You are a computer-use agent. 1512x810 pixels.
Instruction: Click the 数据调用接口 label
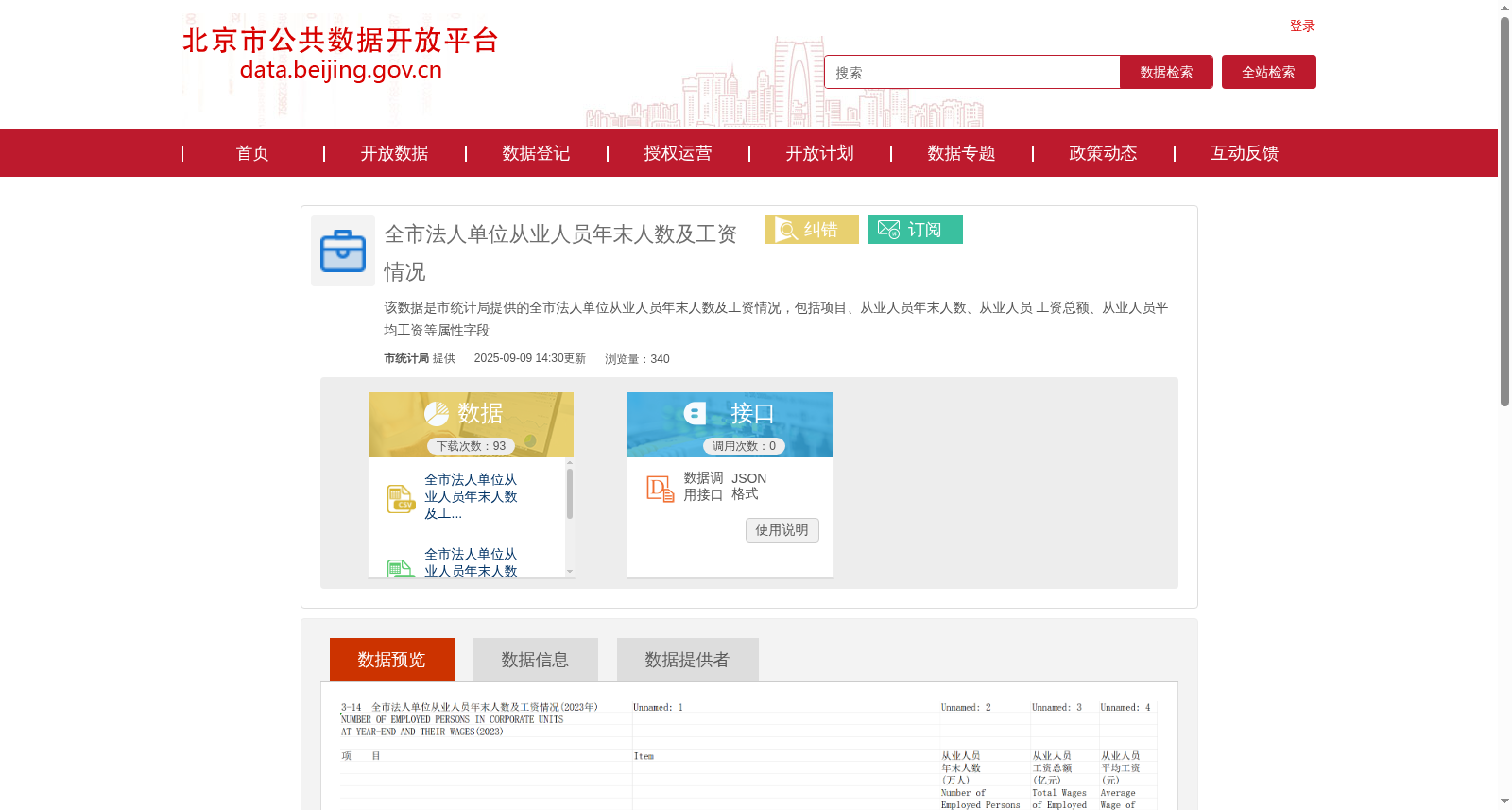click(x=703, y=486)
